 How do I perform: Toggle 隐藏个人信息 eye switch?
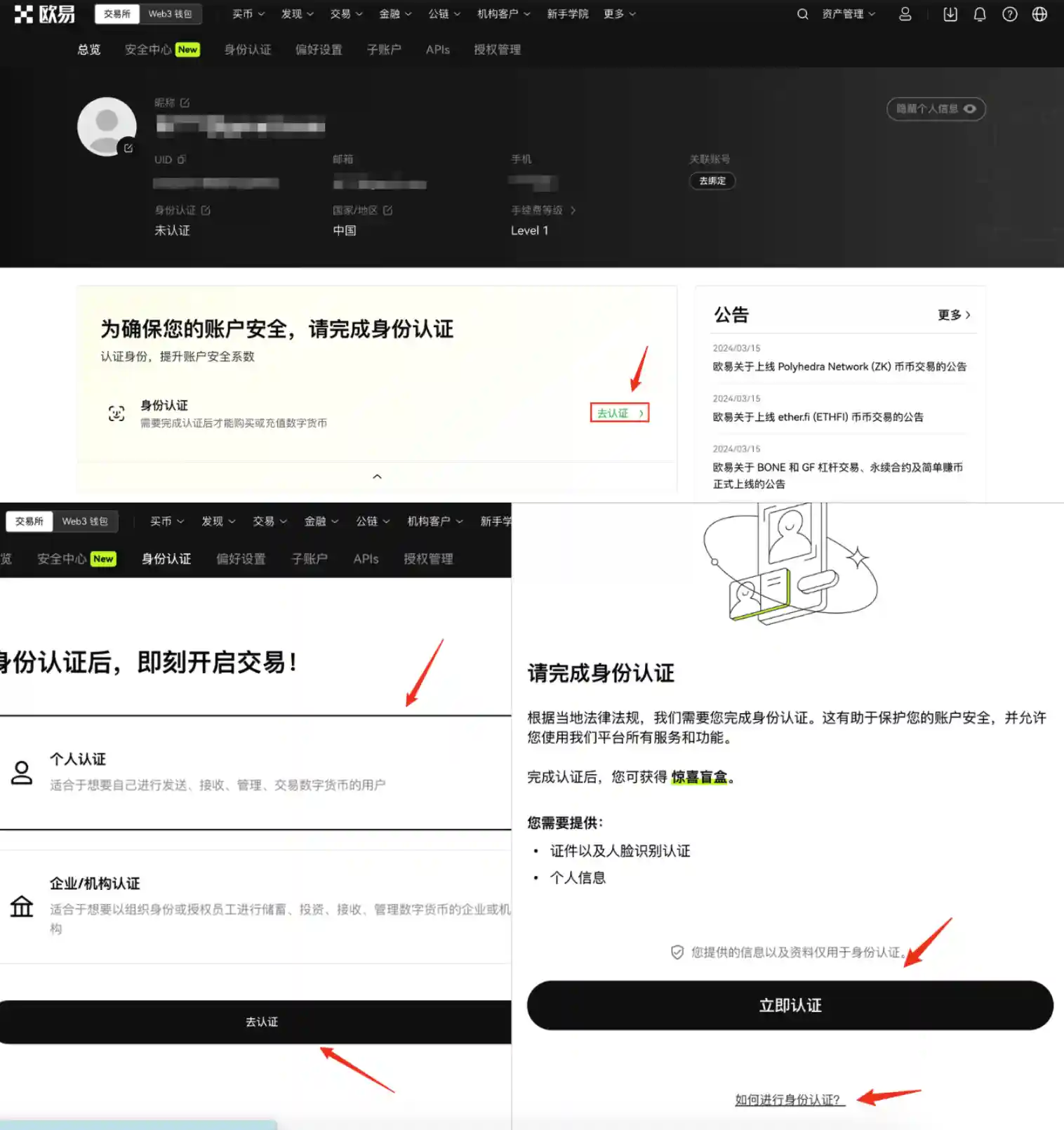point(936,109)
